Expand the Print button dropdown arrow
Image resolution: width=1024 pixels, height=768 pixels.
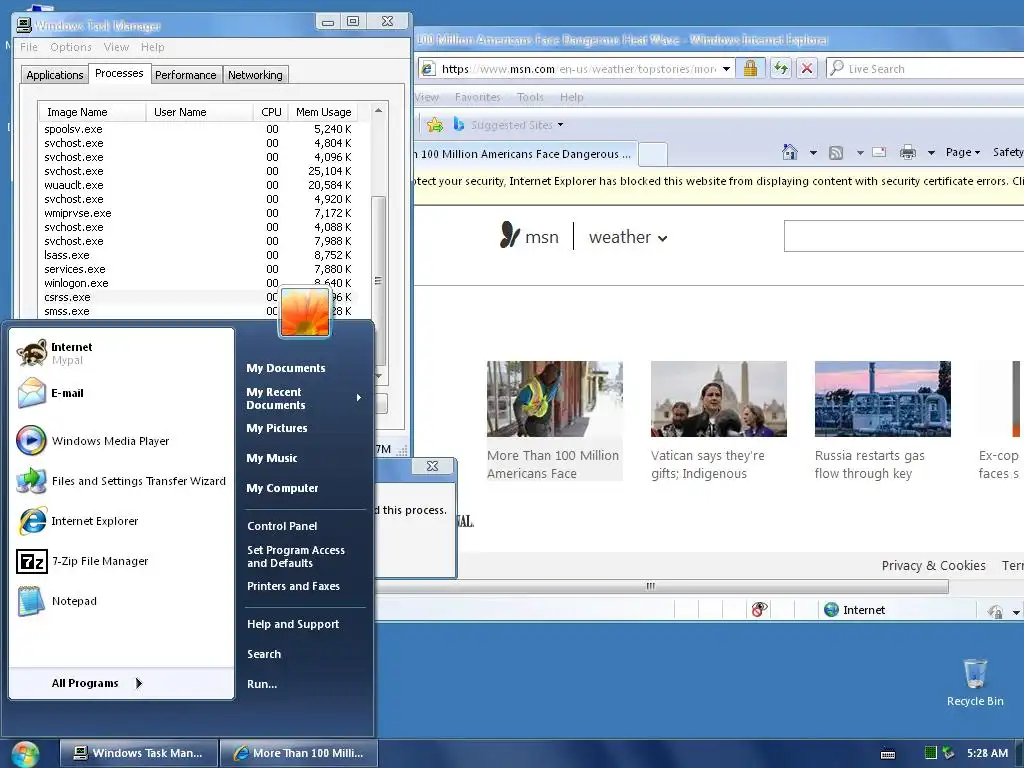click(x=931, y=153)
